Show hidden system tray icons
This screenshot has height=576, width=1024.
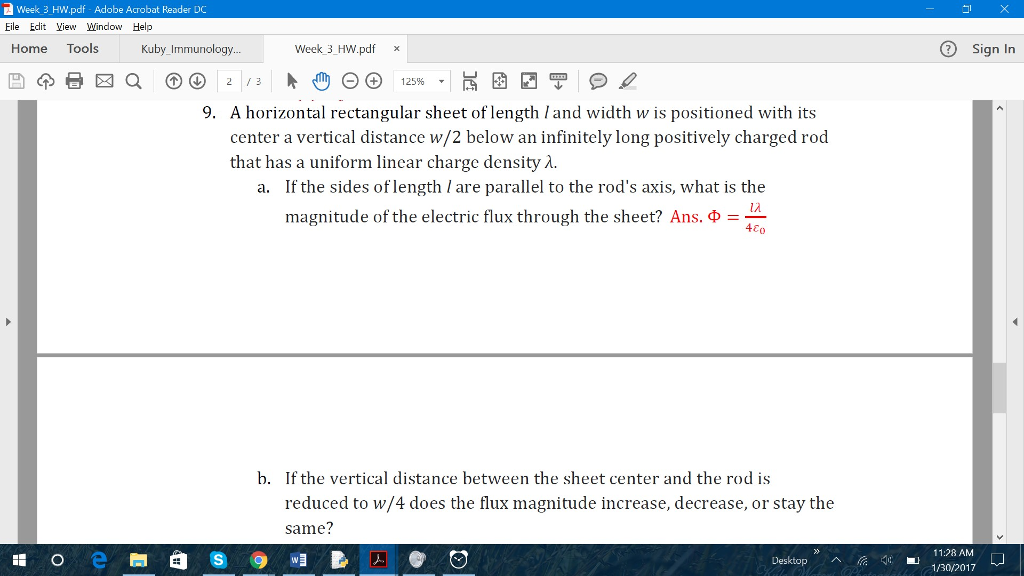[x=837, y=560]
